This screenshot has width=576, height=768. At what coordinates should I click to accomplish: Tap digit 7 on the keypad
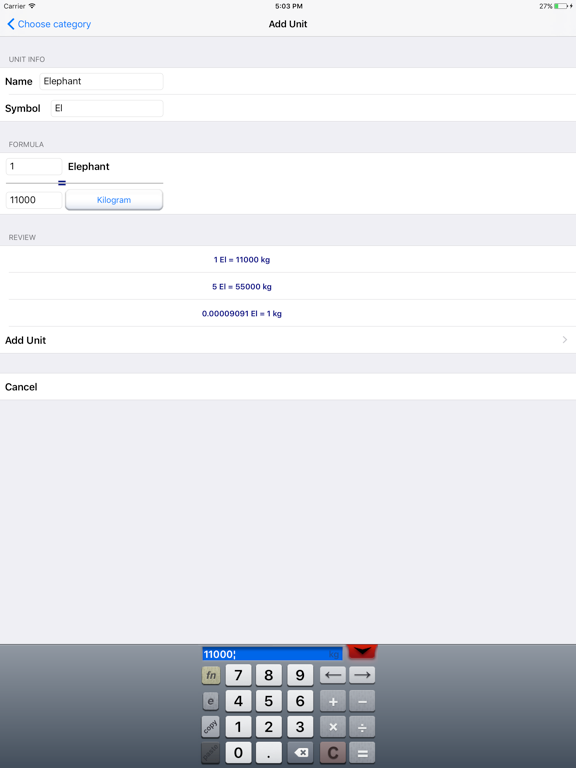point(239,675)
